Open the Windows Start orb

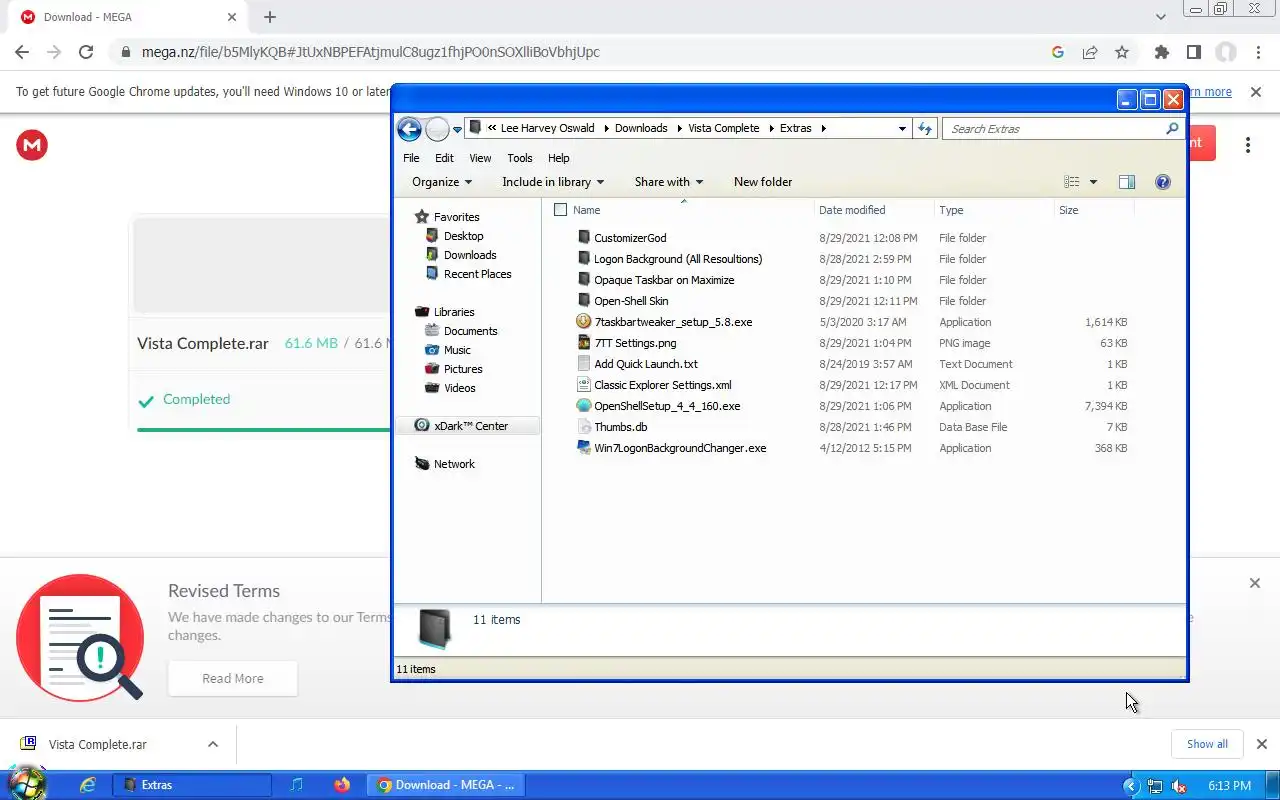pyautogui.click(x=26, y=783)
